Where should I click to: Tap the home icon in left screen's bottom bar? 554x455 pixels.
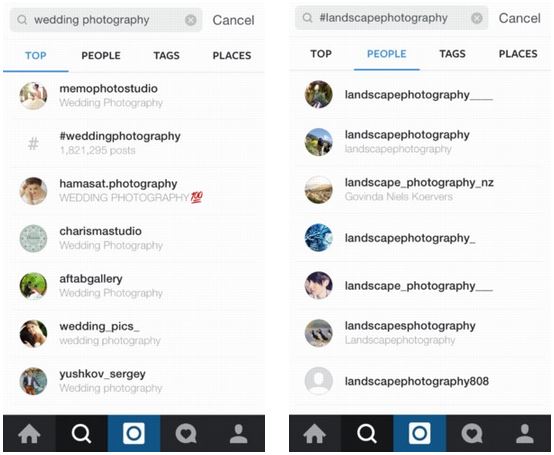pos(29,433)
